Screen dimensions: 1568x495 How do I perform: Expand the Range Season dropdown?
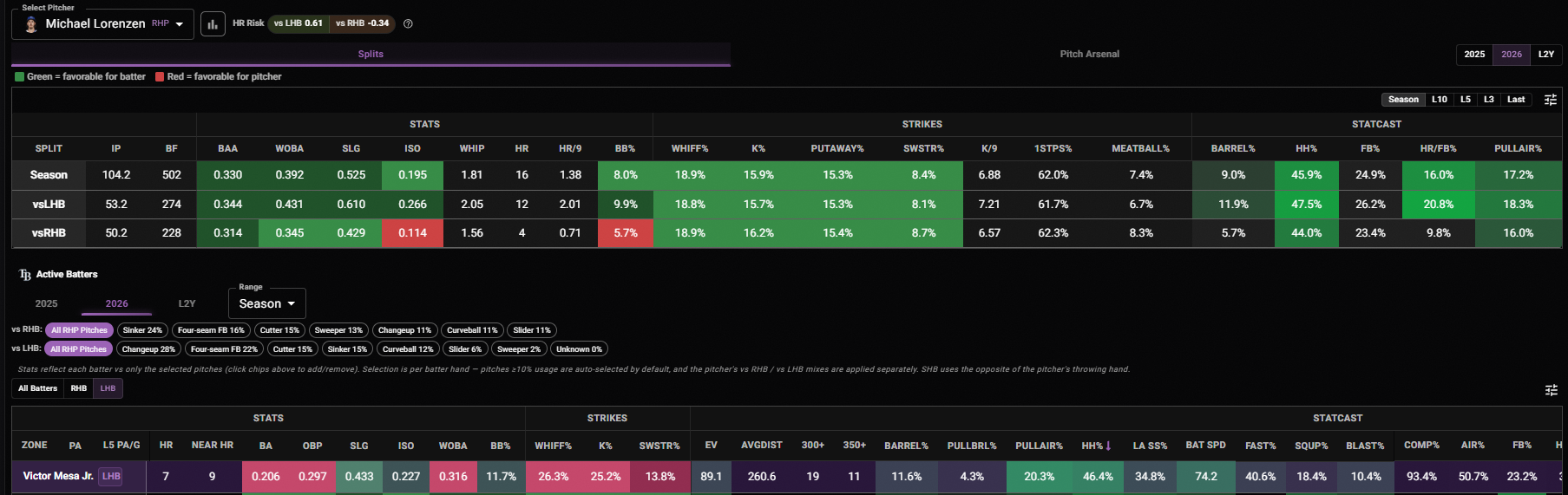pos(267,303)
